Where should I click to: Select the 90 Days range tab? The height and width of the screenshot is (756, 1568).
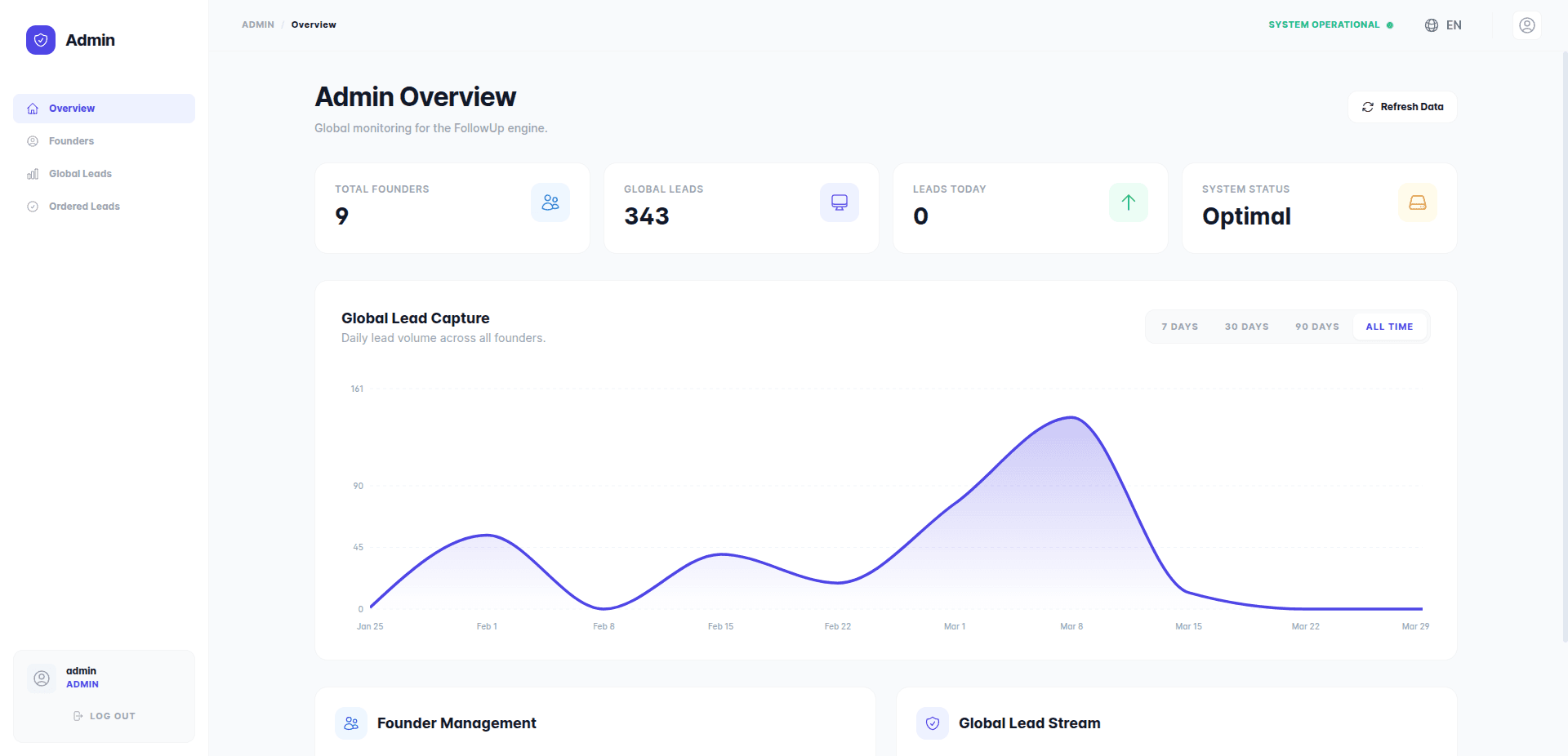tap(1316, 327)
